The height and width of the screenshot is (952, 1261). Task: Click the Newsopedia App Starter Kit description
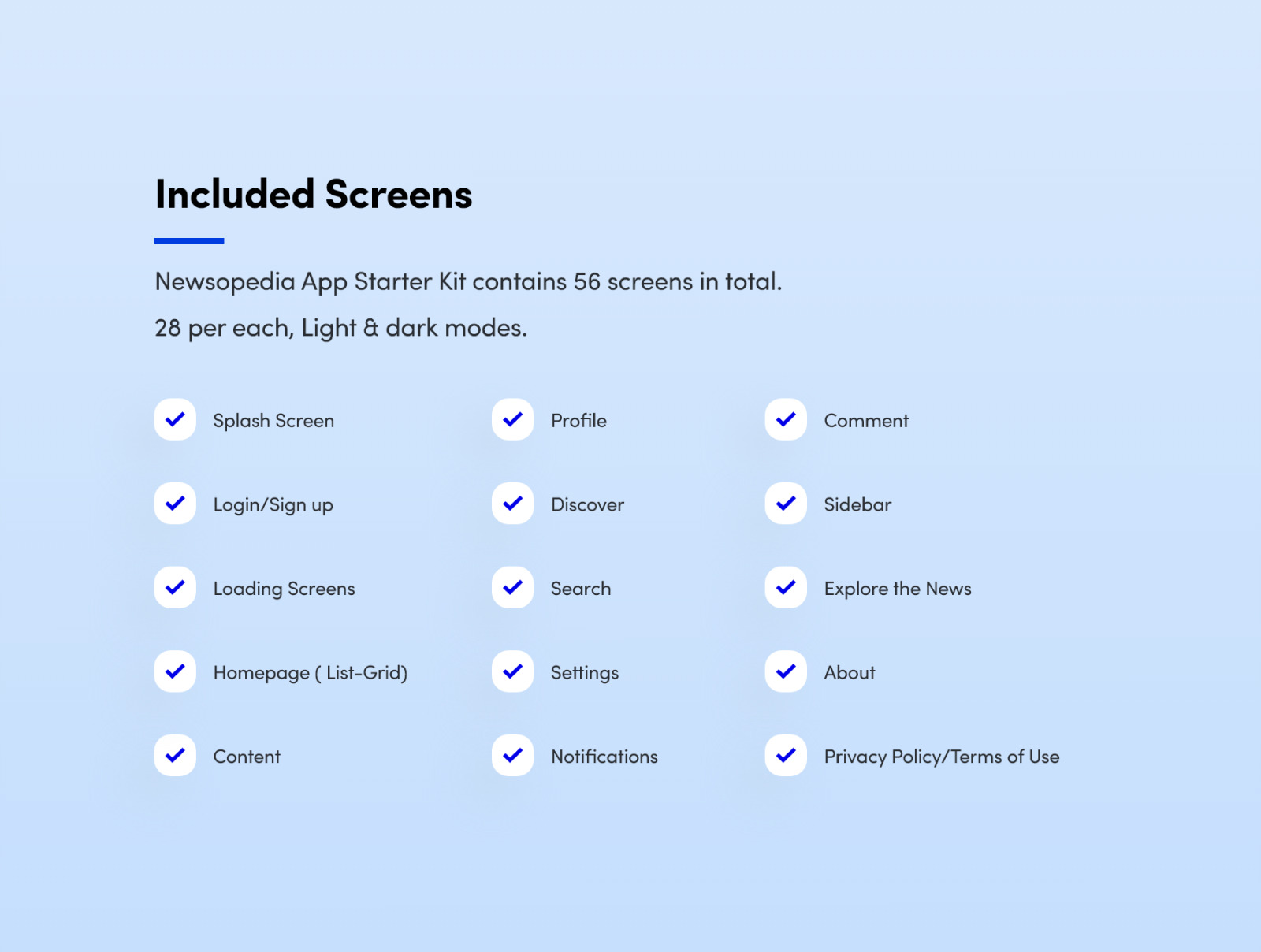tap(468, 281)
